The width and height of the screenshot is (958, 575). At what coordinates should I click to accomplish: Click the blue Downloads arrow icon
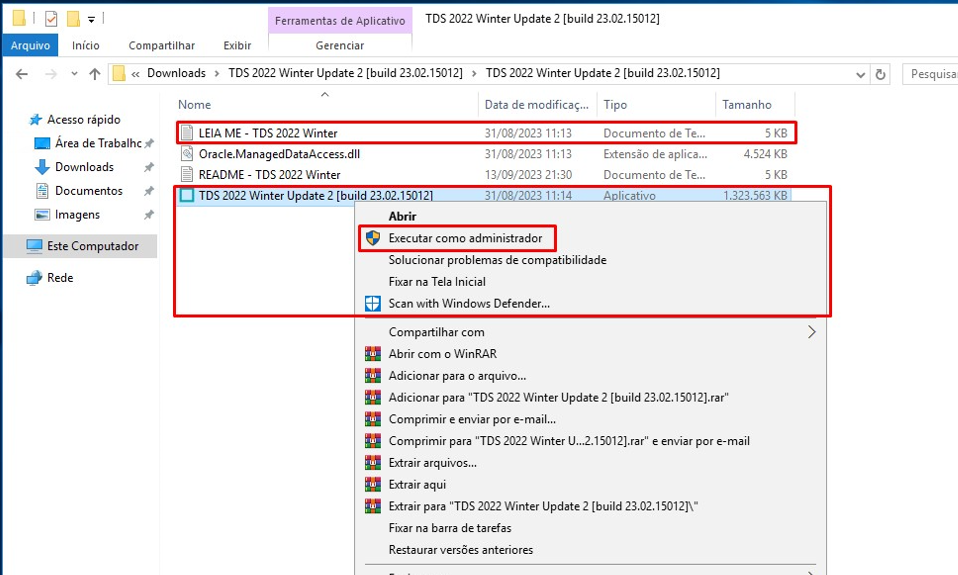(42, 167)
